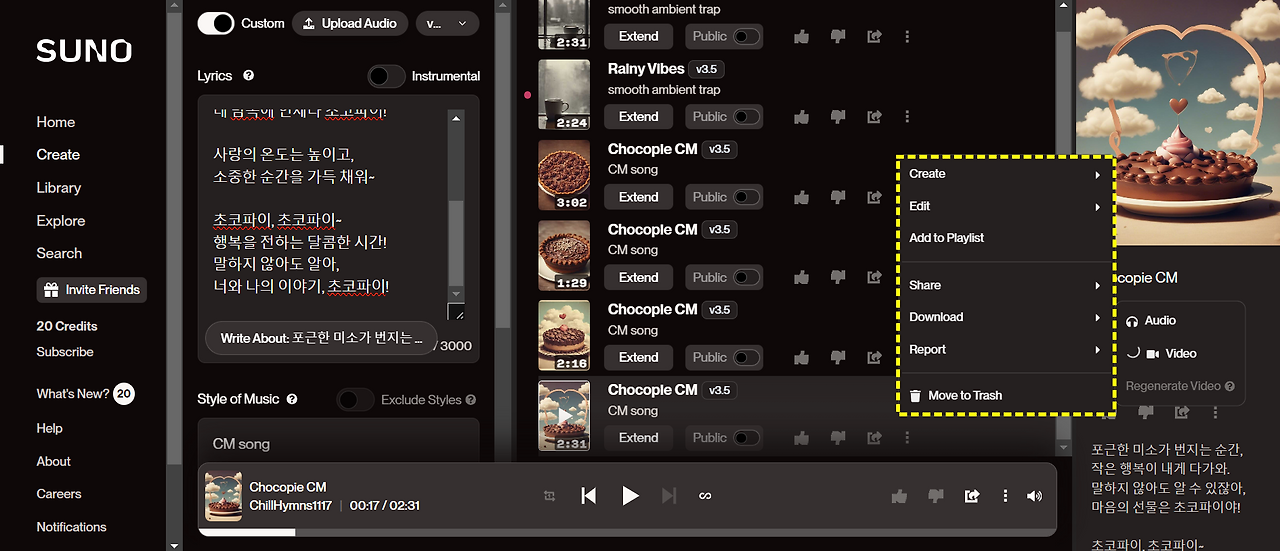Click the What's New 20 badge
This screenshot has height=551, width=1280.
123,394
